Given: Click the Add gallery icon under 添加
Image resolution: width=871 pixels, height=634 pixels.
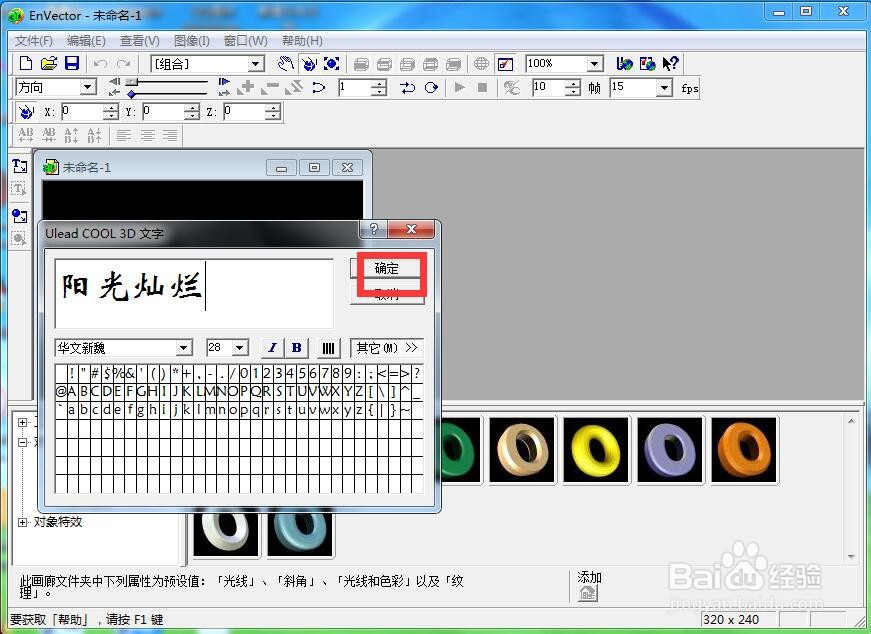Looking at the screenshot, I should (588, 593).
